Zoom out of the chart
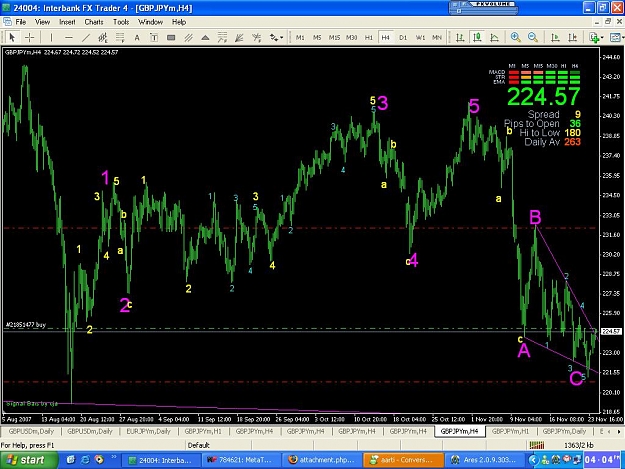625x469 pixels. (533, 37)
